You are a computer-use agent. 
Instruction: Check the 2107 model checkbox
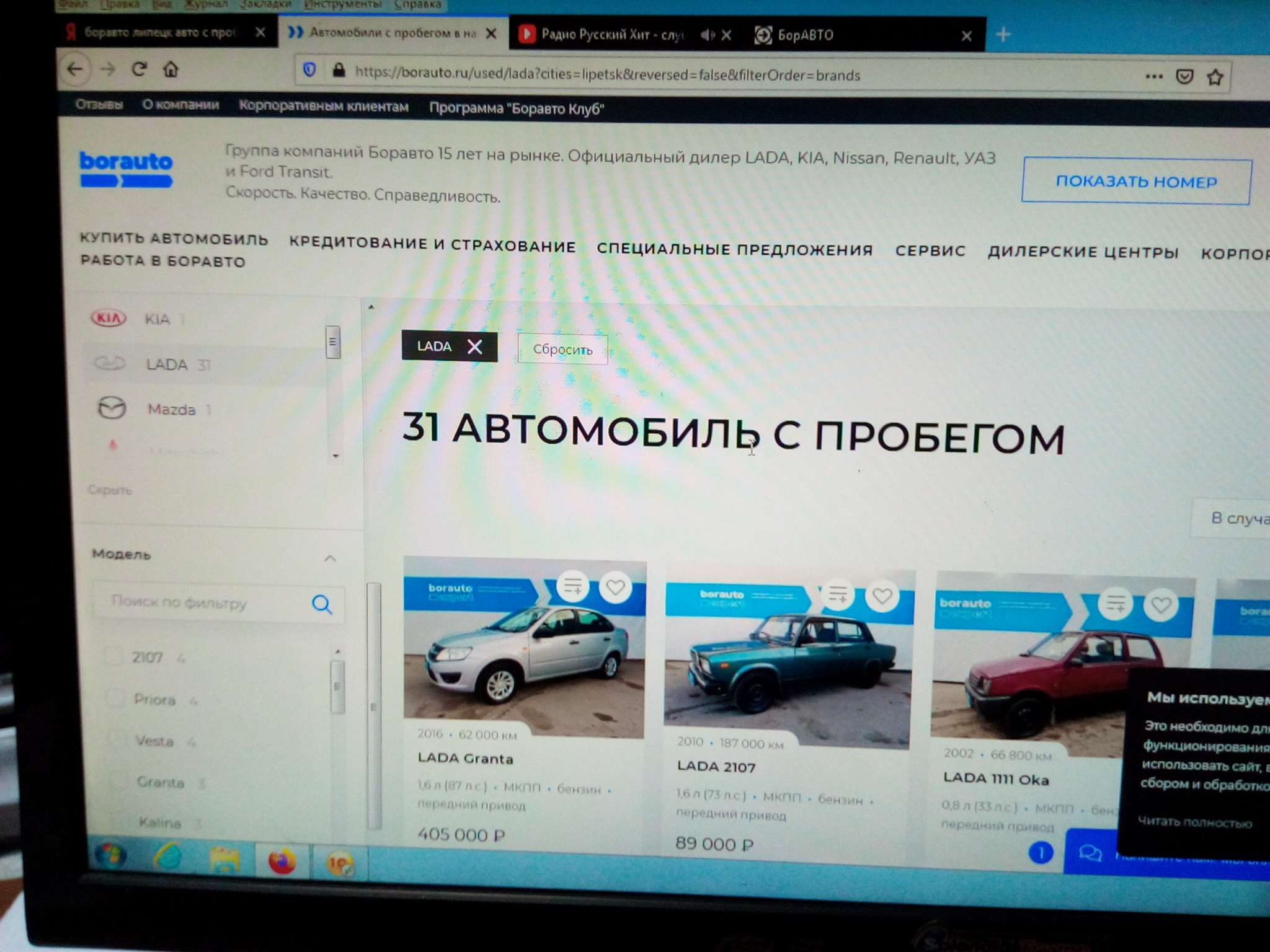click(113, 656)
